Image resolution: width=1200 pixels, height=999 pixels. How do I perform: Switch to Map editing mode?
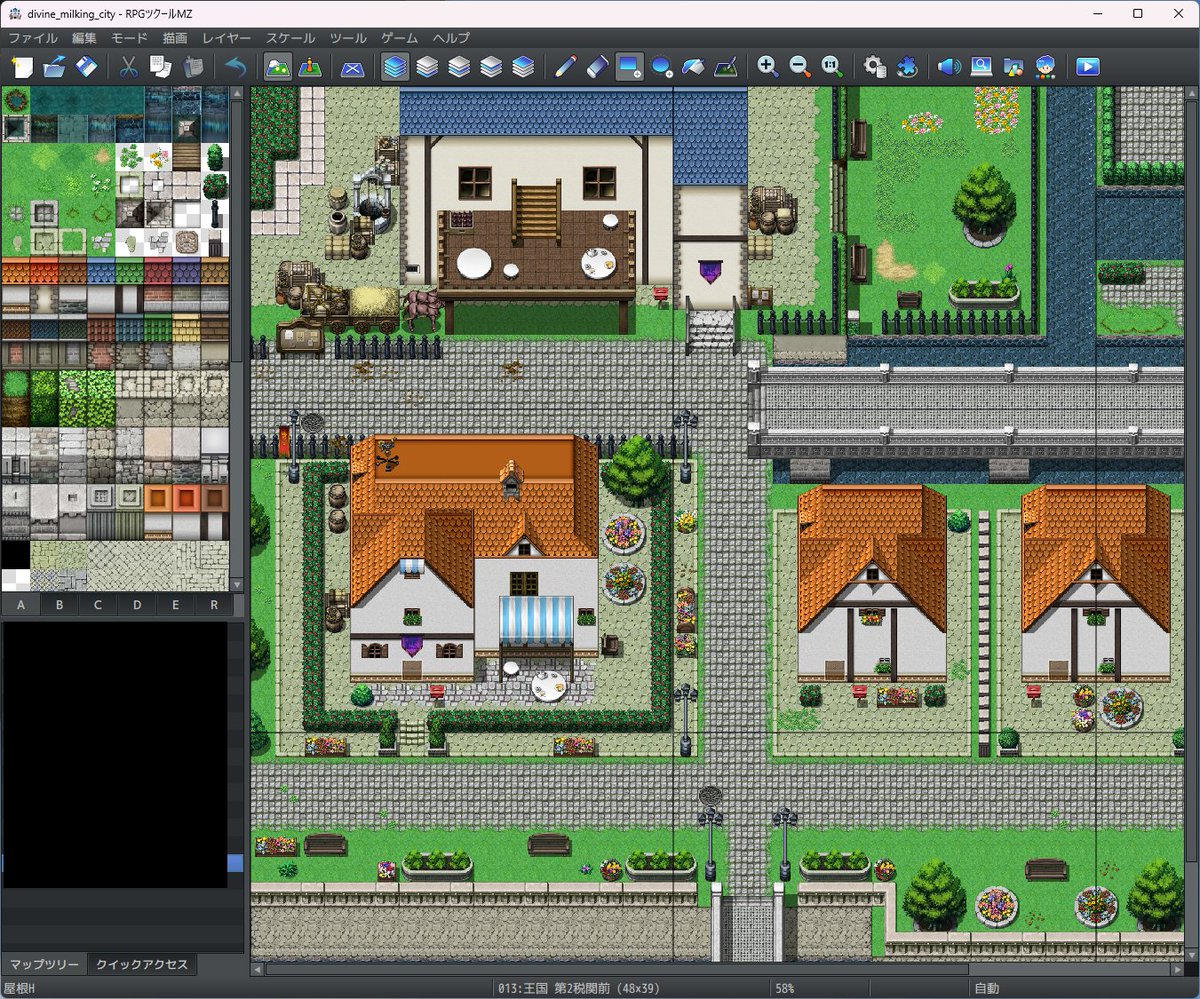[278, 67]
